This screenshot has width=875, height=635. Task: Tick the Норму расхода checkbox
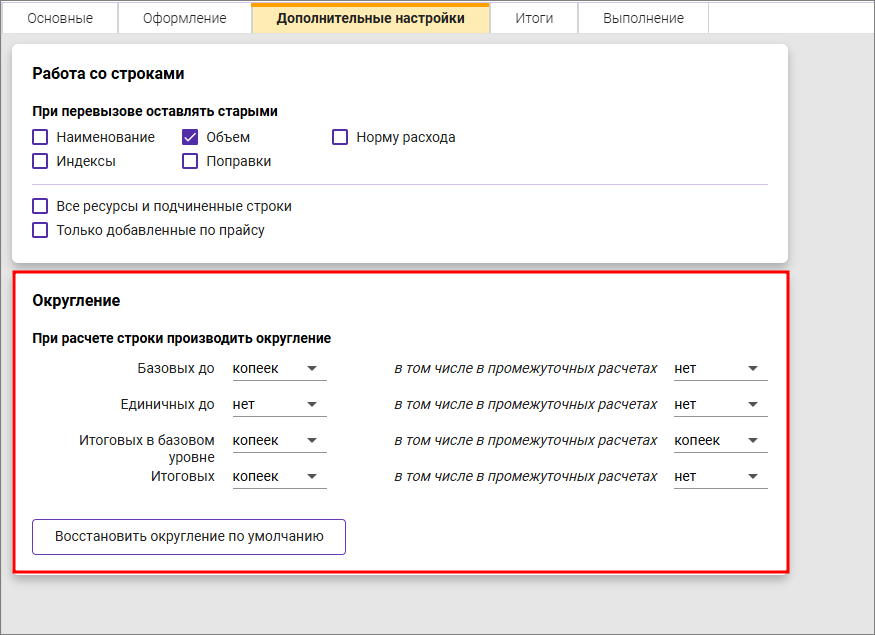pos(340,137)
